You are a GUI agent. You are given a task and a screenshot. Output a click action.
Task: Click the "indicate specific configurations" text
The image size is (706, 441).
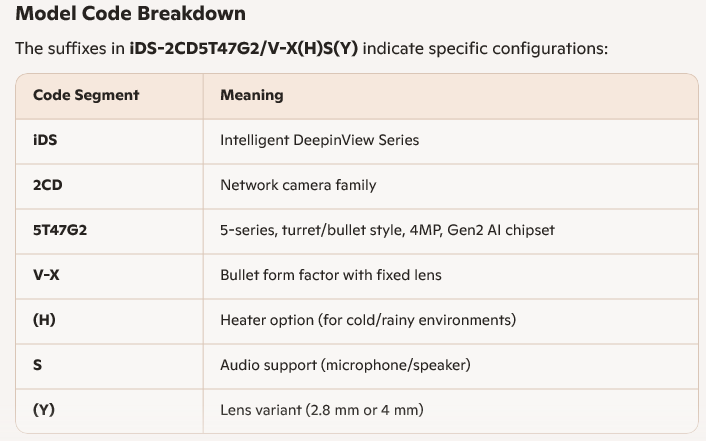tap(485, 49)
